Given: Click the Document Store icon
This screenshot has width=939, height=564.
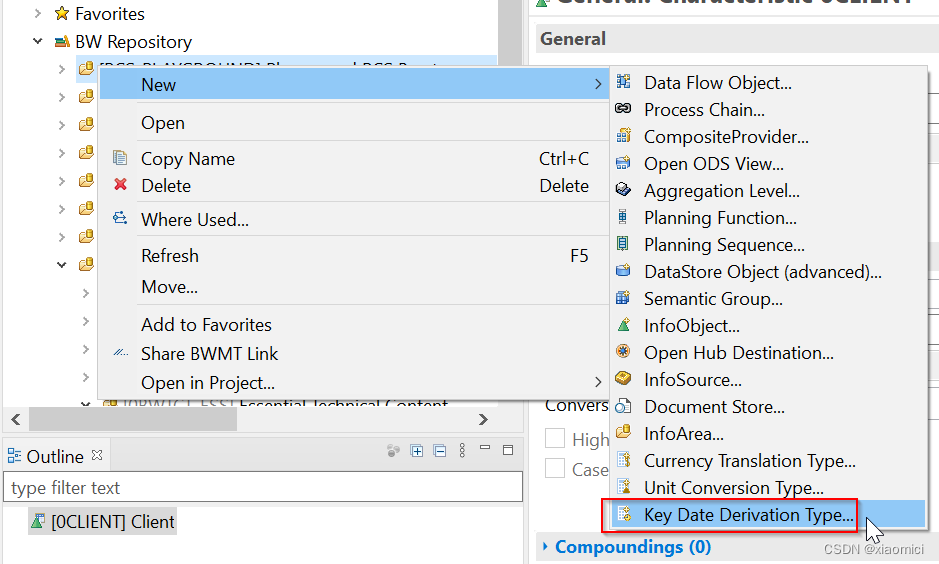Looking at the screenshot, I should click(x=623, y=406).
